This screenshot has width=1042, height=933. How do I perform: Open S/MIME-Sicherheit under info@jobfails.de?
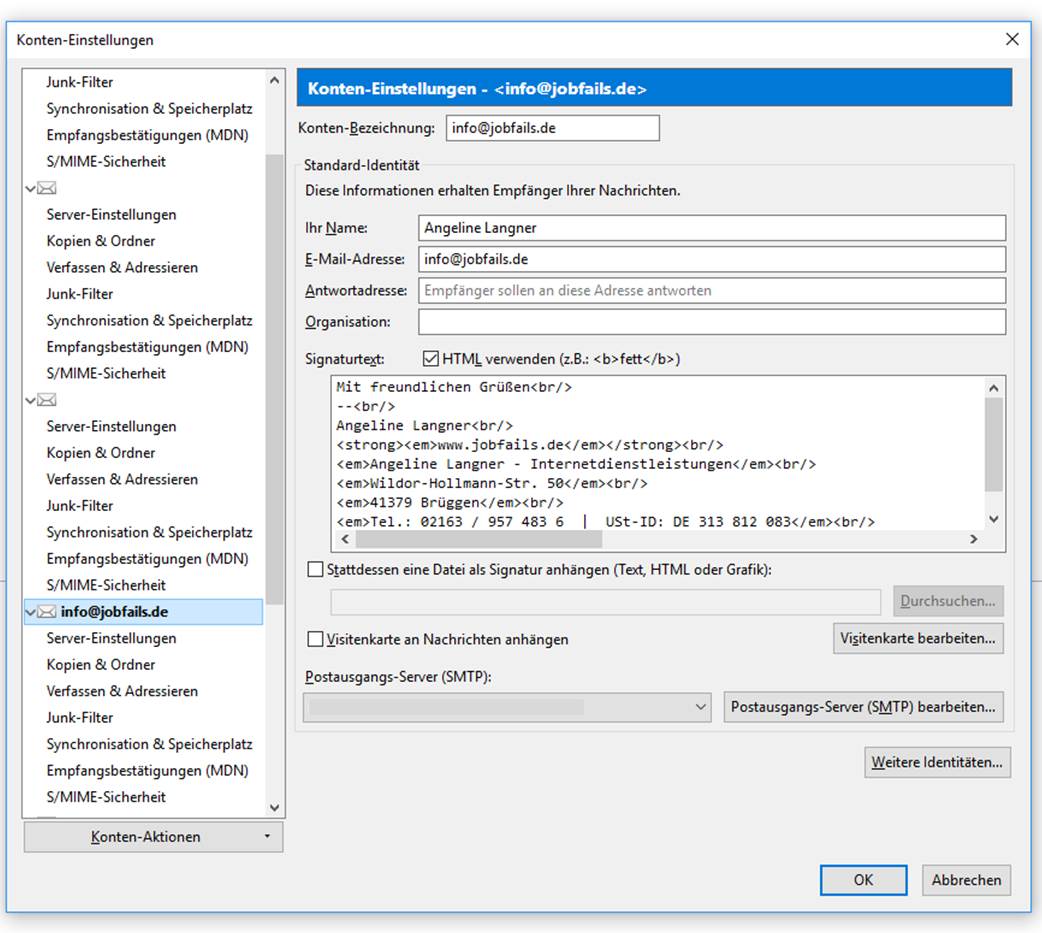click(x=106, y=797)
